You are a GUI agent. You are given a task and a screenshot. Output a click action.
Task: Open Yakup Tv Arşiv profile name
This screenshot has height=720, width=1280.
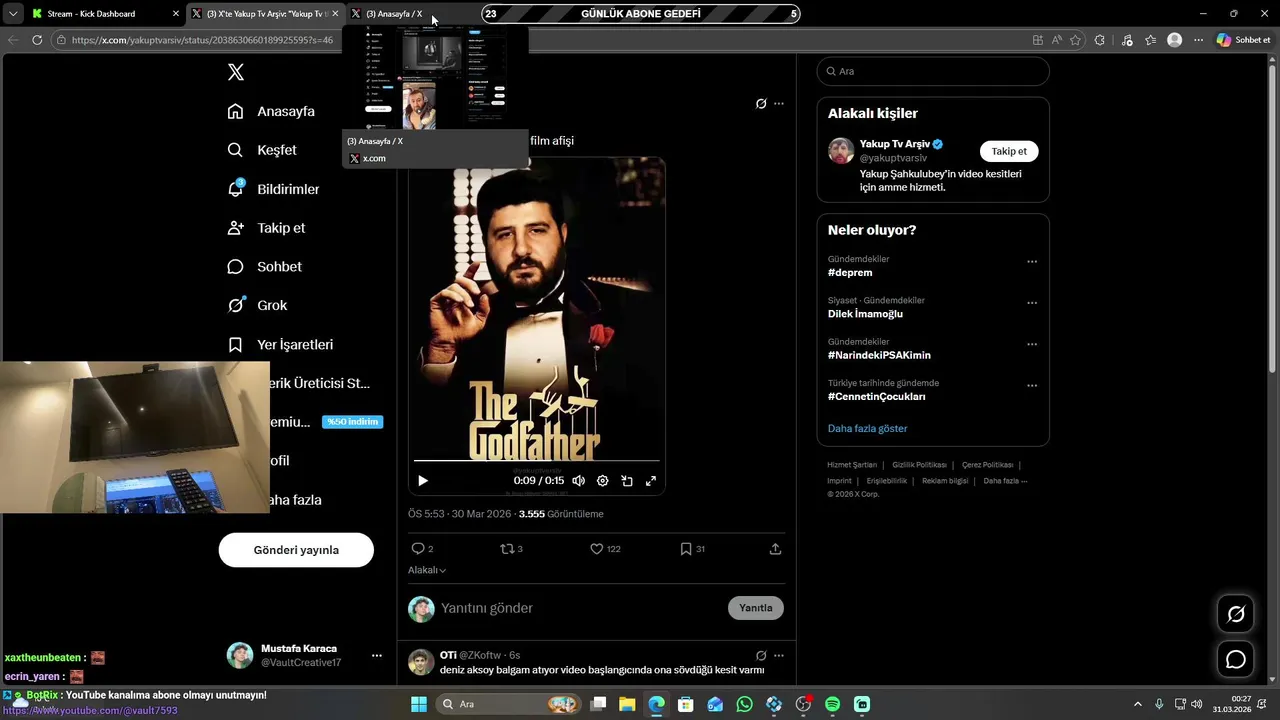(x=894, y=144)
